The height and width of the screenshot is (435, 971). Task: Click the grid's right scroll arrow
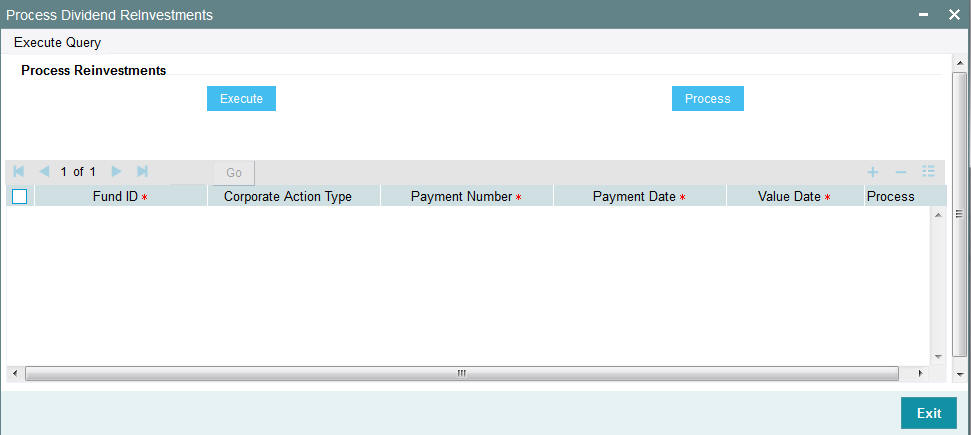pos(920,374)
